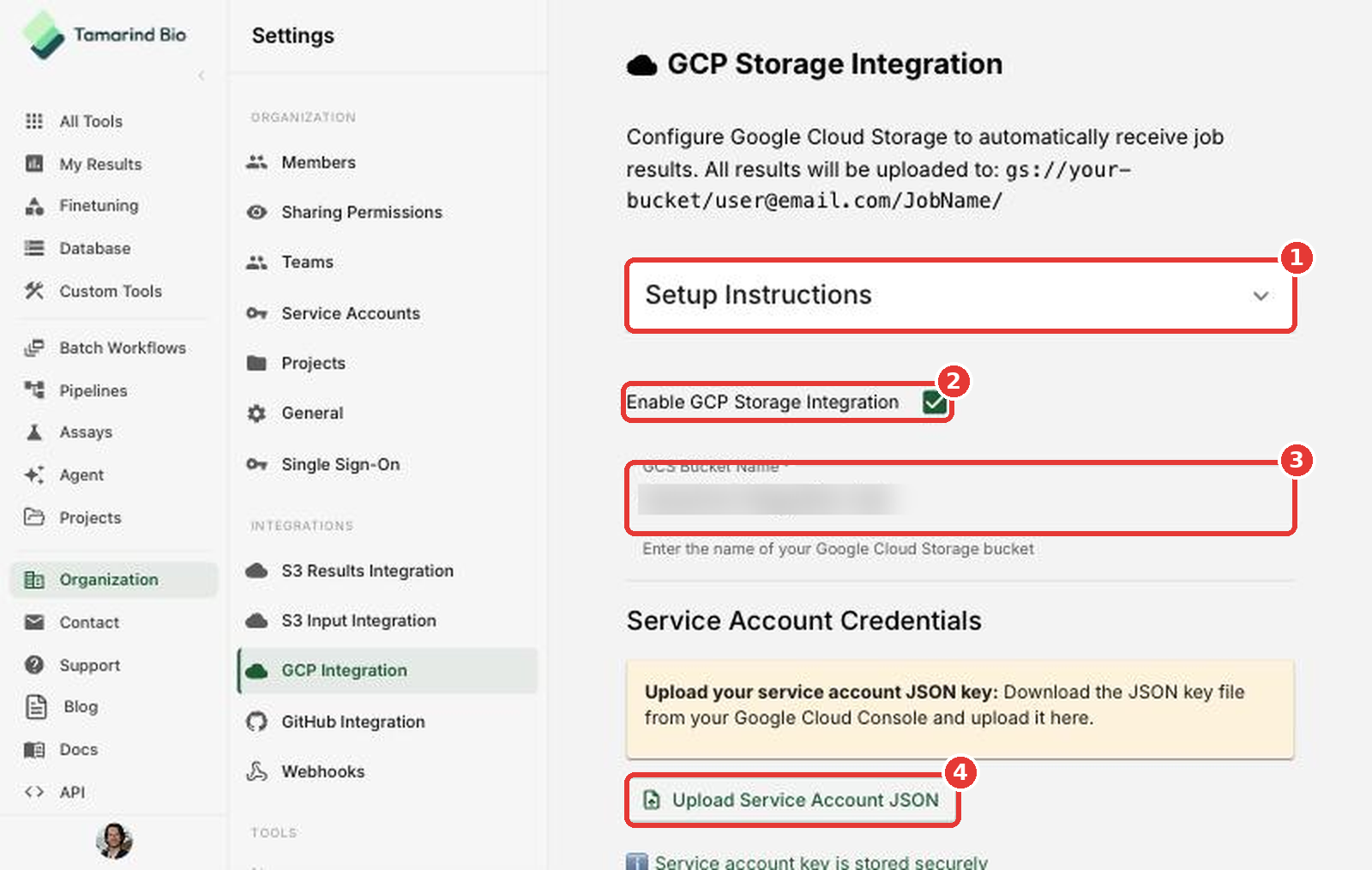Click the GCS Bucket Name field

(960, 498)
